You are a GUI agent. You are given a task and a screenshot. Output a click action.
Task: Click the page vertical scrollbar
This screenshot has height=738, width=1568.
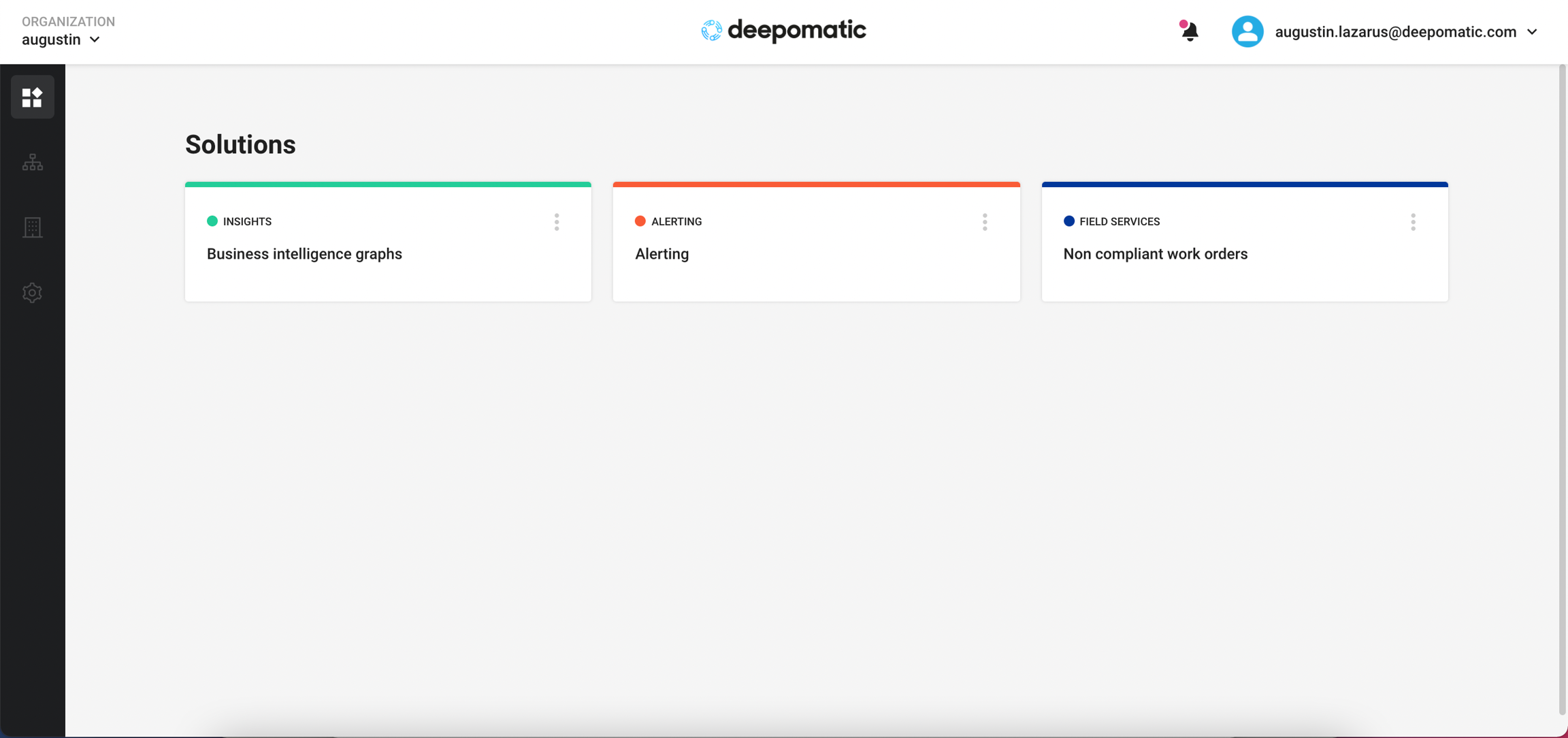pyautogui.click(x=1562, y=388)
